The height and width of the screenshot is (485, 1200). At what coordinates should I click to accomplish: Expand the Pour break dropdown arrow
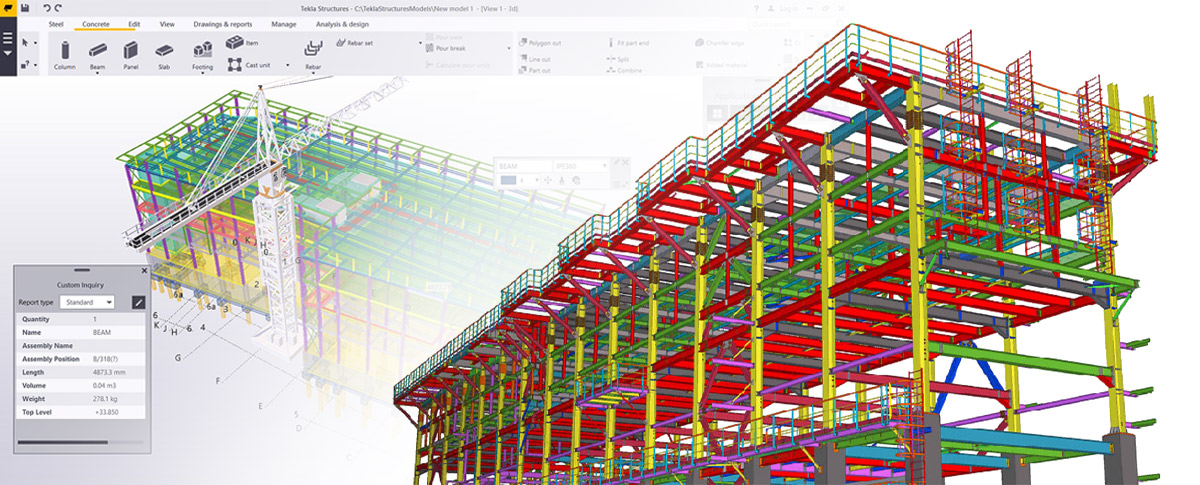(509, 48)
